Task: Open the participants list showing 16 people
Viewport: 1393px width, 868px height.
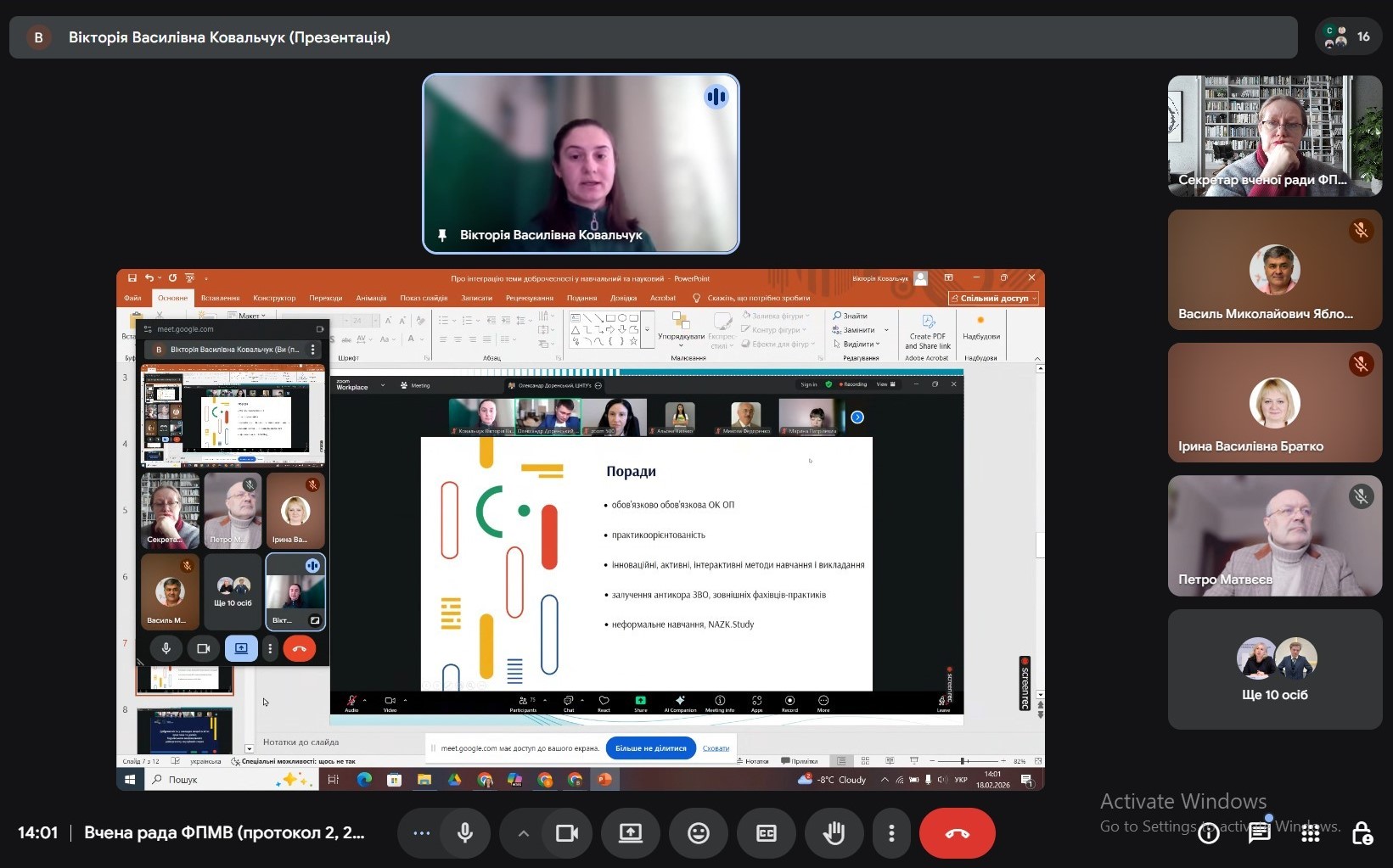Action: coord(1347,37)
